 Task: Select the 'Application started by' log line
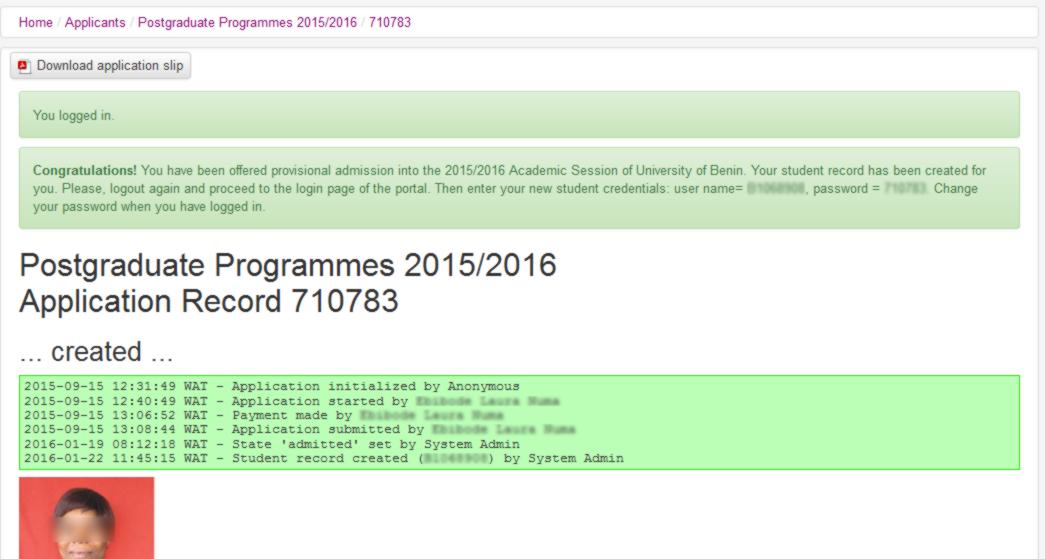coord(292,401)
